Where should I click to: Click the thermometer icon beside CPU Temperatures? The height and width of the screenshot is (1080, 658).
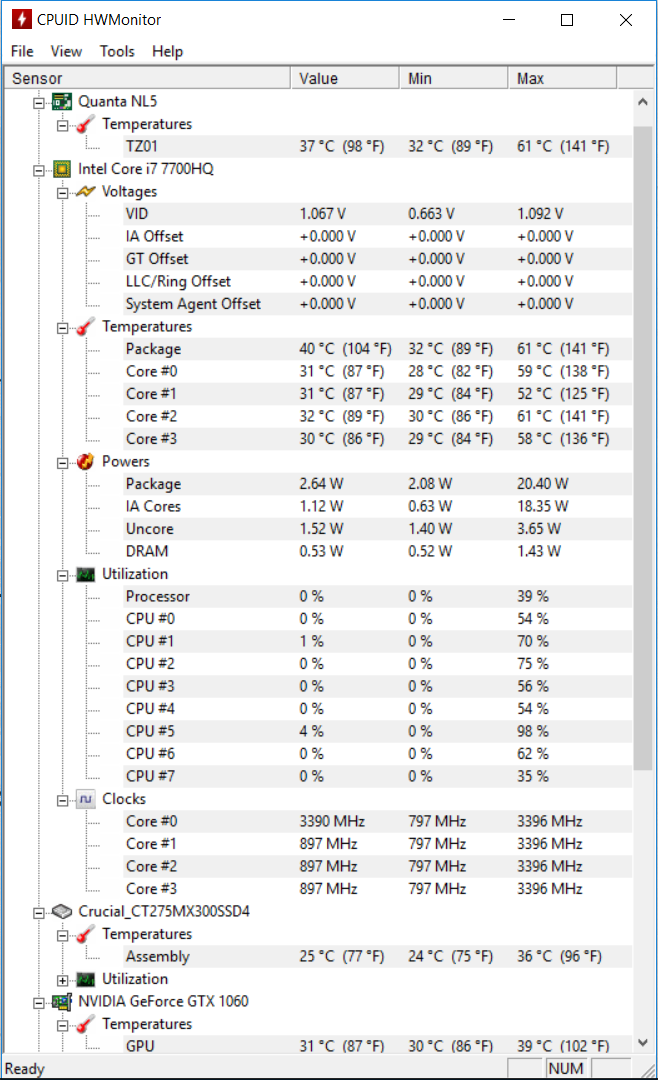85,327
